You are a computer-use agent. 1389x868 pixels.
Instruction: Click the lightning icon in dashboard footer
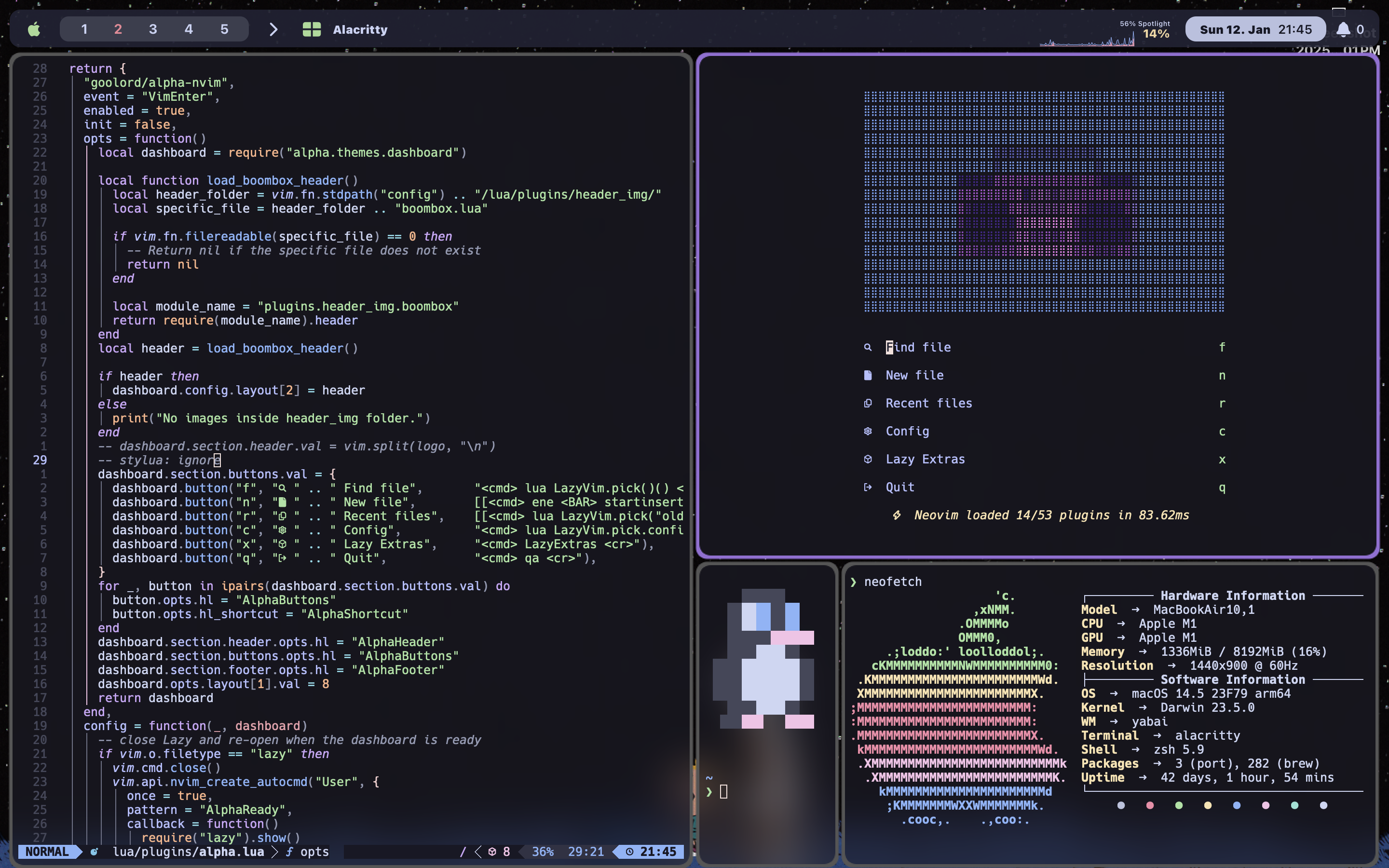897,515
